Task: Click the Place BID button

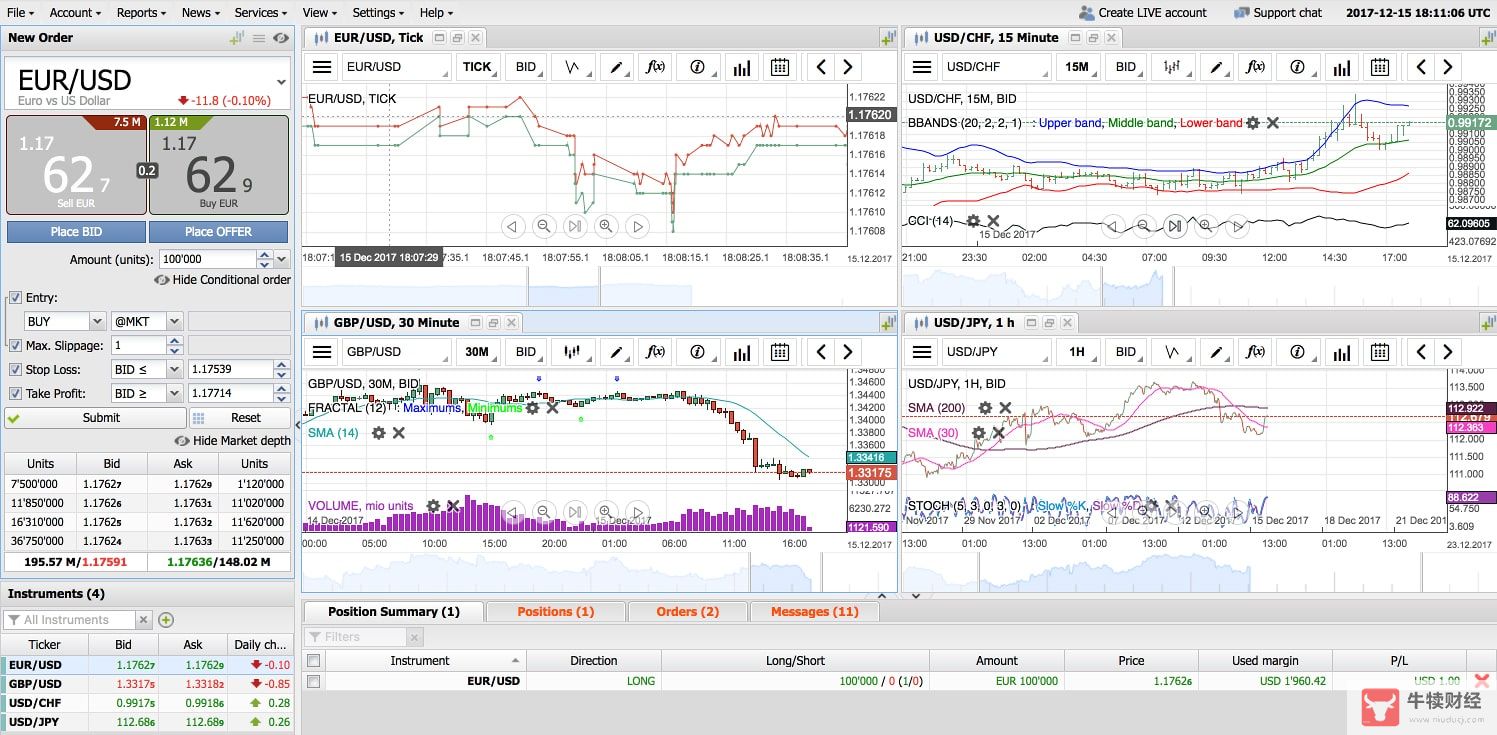Action: pos(76,232)
